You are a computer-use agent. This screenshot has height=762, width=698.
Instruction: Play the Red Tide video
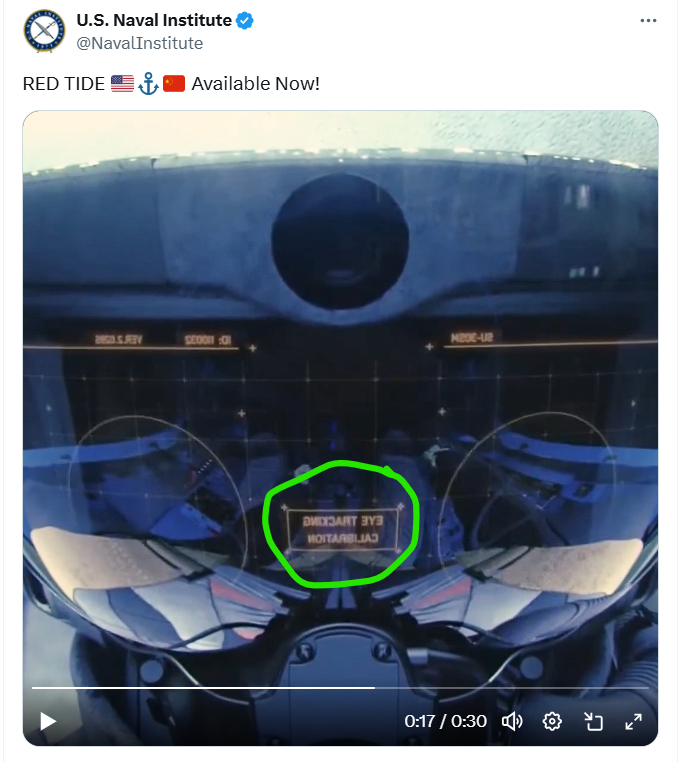[x=48, y=721]
